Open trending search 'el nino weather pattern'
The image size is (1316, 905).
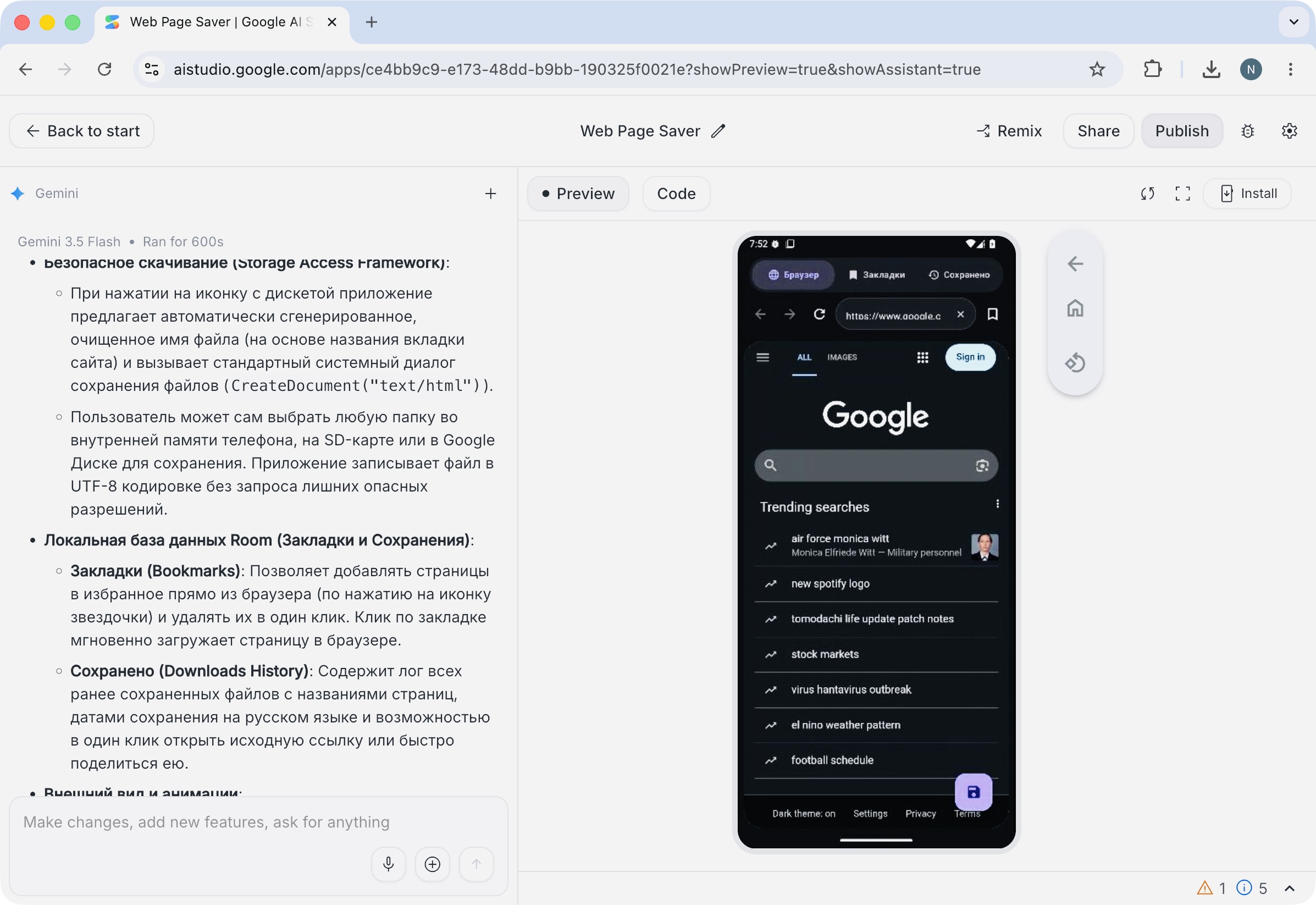click(x=876, y=725)
